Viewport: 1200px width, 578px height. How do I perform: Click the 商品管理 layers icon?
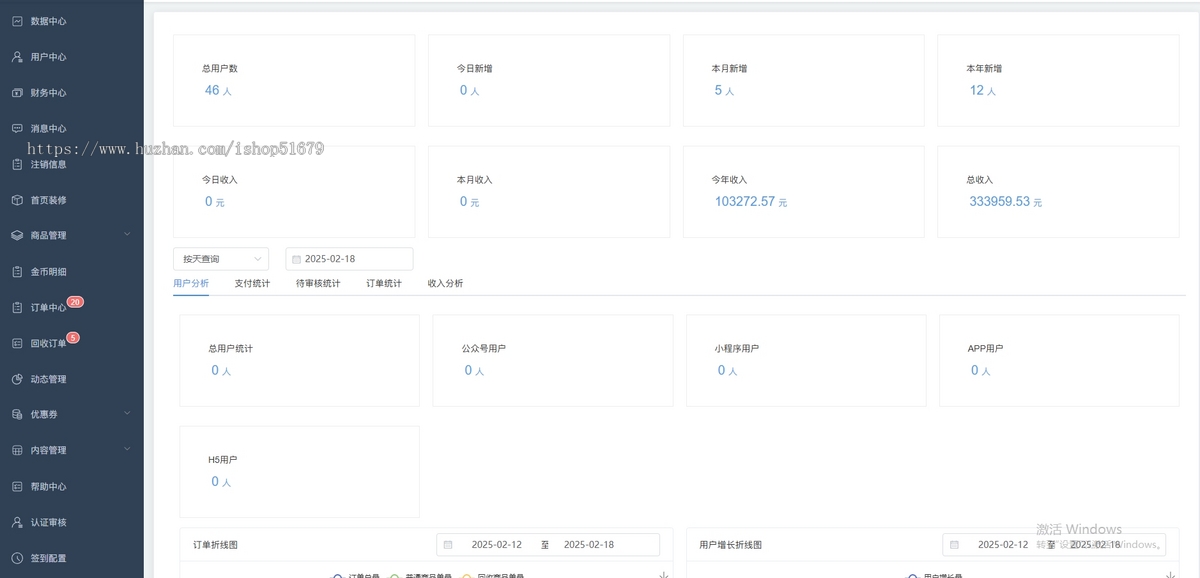point(17,236)
